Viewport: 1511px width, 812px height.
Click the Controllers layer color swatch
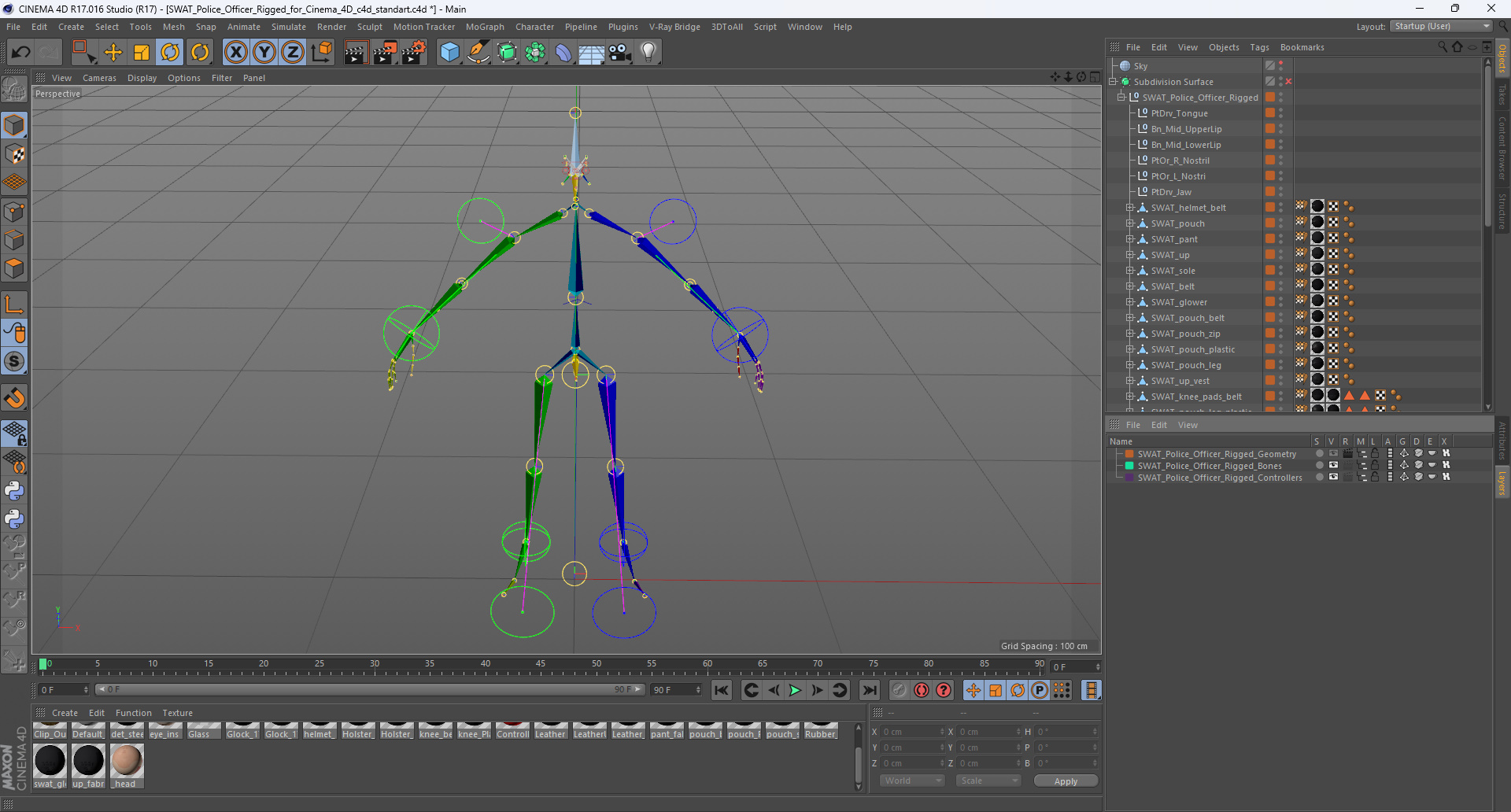click(x=1129, y=478)
